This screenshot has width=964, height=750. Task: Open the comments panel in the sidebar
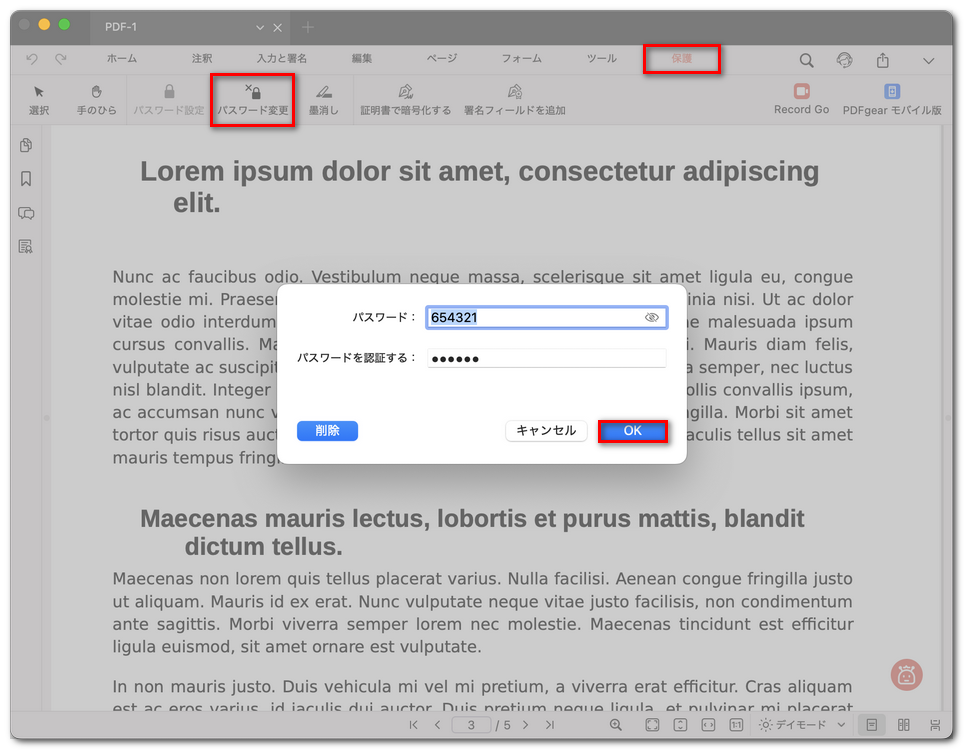(x=25, y=213)
